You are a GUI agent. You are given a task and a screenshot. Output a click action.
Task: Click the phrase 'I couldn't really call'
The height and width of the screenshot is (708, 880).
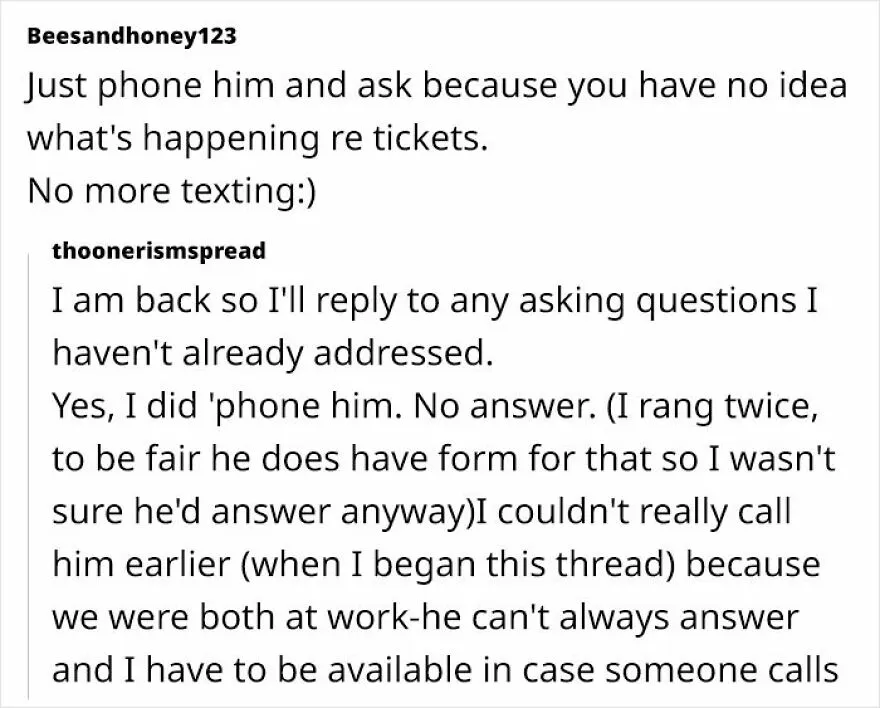[633, 512]
